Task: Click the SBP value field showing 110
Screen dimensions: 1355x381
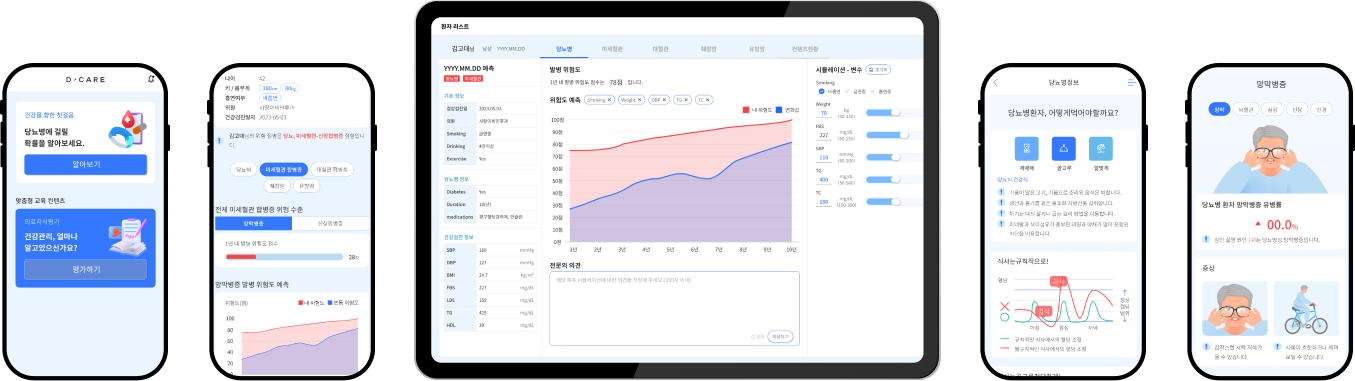Action: click(824, 157)
